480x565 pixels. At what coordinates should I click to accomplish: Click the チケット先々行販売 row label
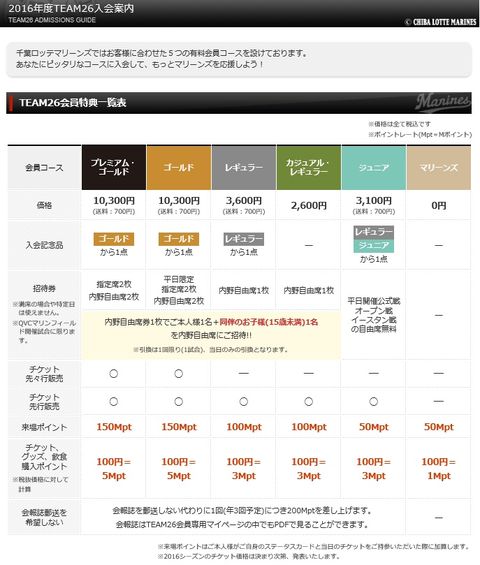pos(44,374)
